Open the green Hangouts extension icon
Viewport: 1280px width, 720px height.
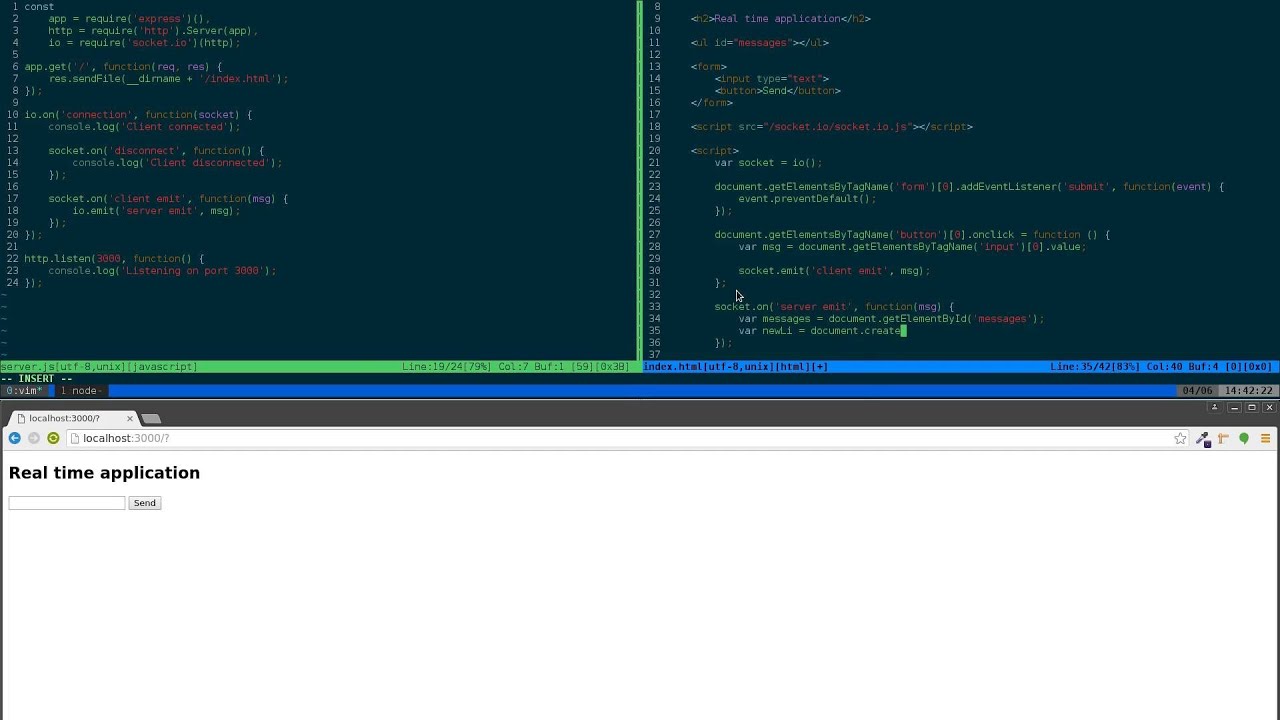click(x=1244, y=438)
